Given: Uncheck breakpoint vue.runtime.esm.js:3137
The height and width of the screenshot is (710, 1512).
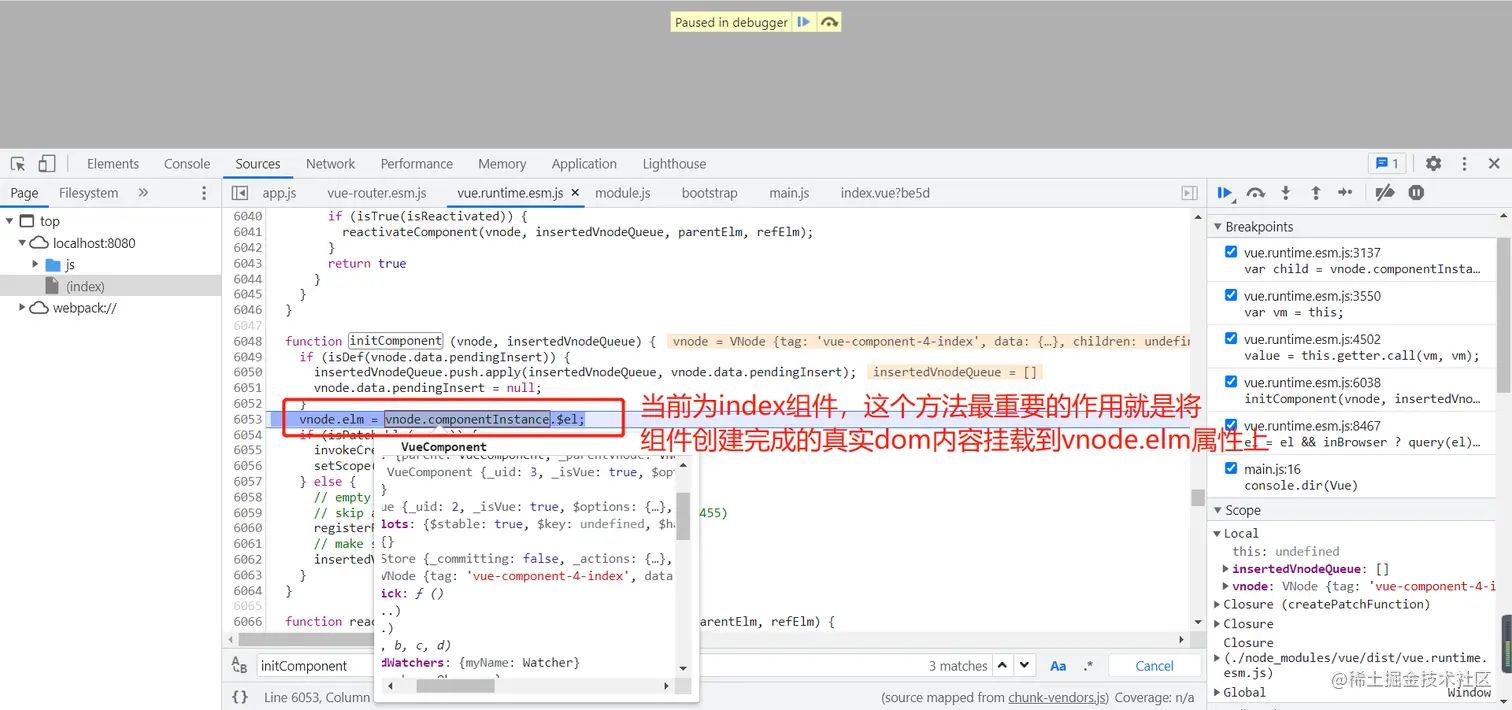Looking at the screenshot, I should coord(1230,252).
